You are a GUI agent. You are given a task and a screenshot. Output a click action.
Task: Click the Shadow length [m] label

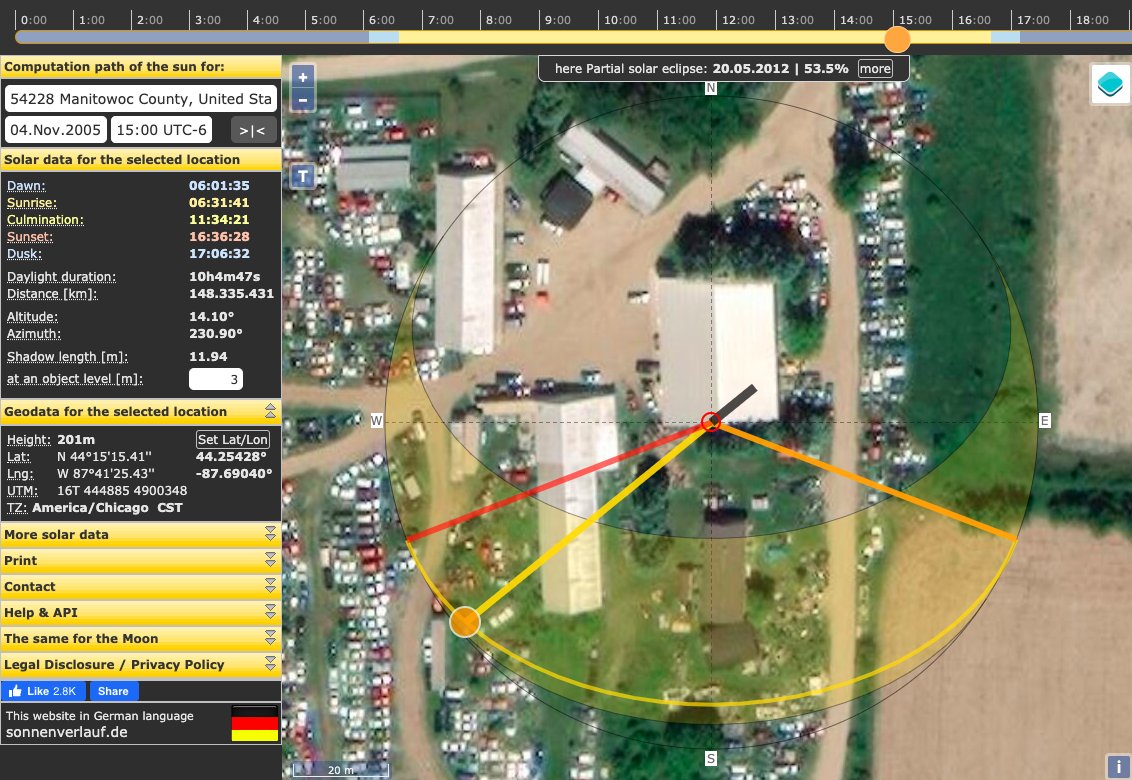67,357
